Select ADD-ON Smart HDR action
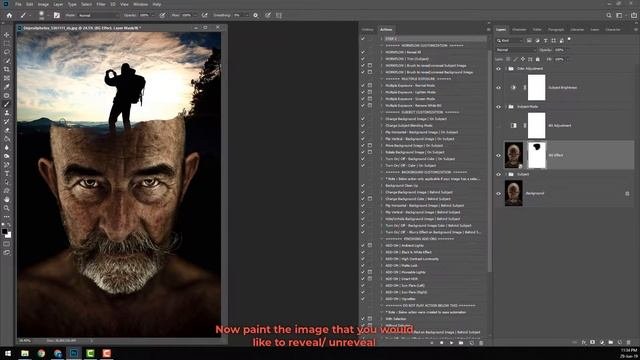This screenshot has width=640, height=360. pyautogui.click(x=402, y=279)
